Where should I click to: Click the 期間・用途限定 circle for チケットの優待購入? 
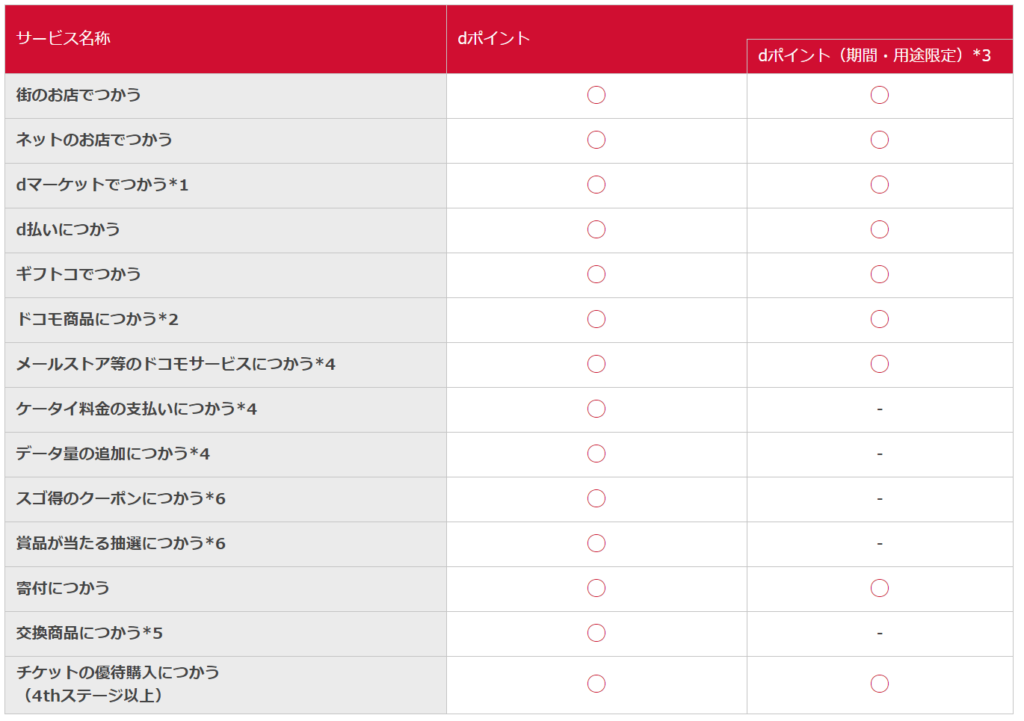tap(879, 684)
